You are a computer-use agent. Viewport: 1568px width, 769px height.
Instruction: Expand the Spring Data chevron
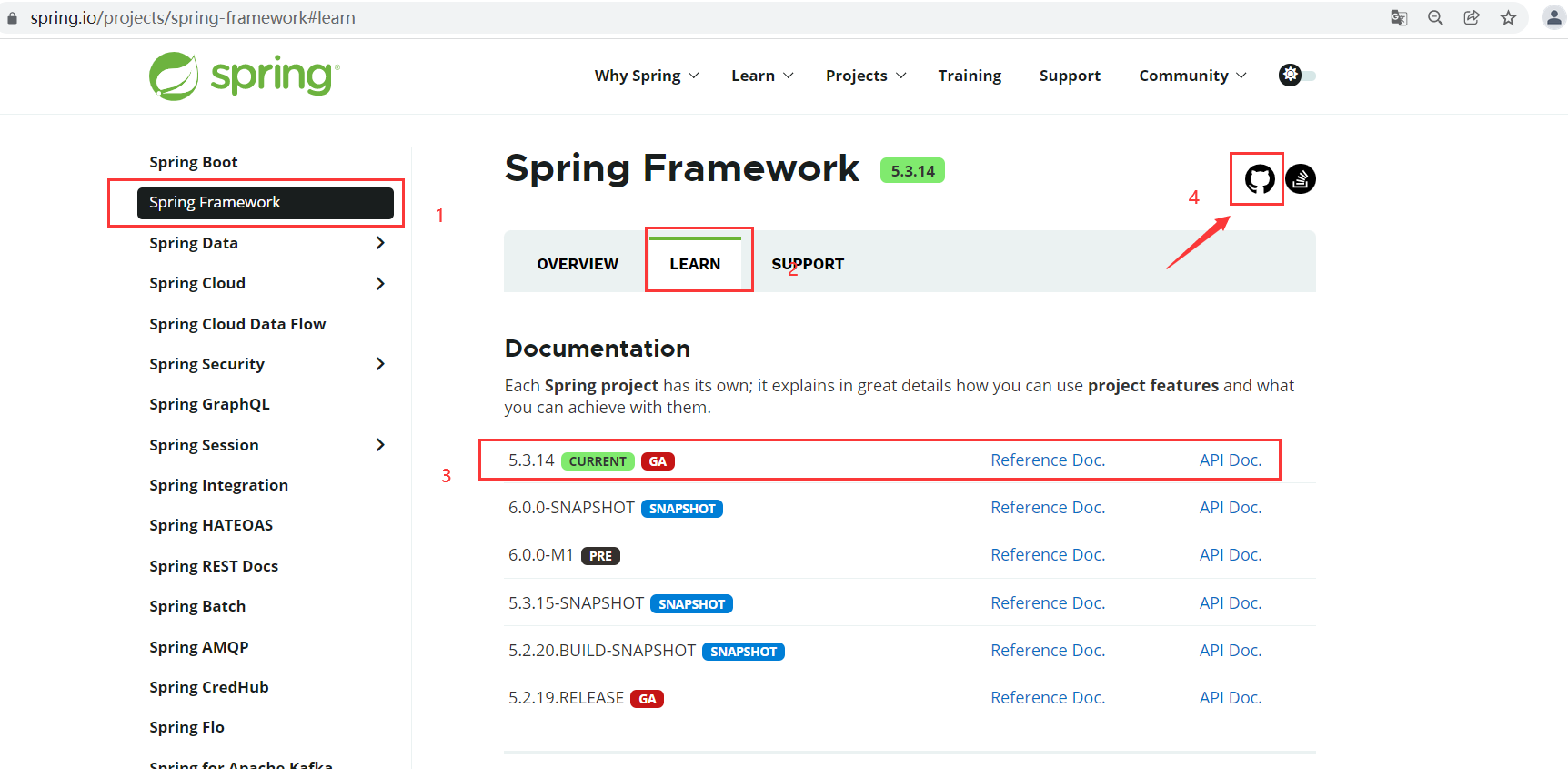(380, 243)
